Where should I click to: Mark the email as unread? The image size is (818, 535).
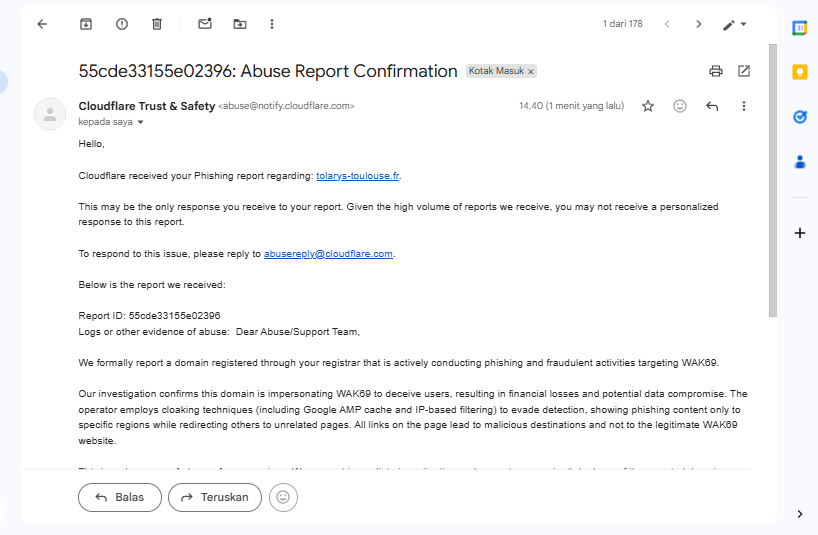tap(205, 24)
